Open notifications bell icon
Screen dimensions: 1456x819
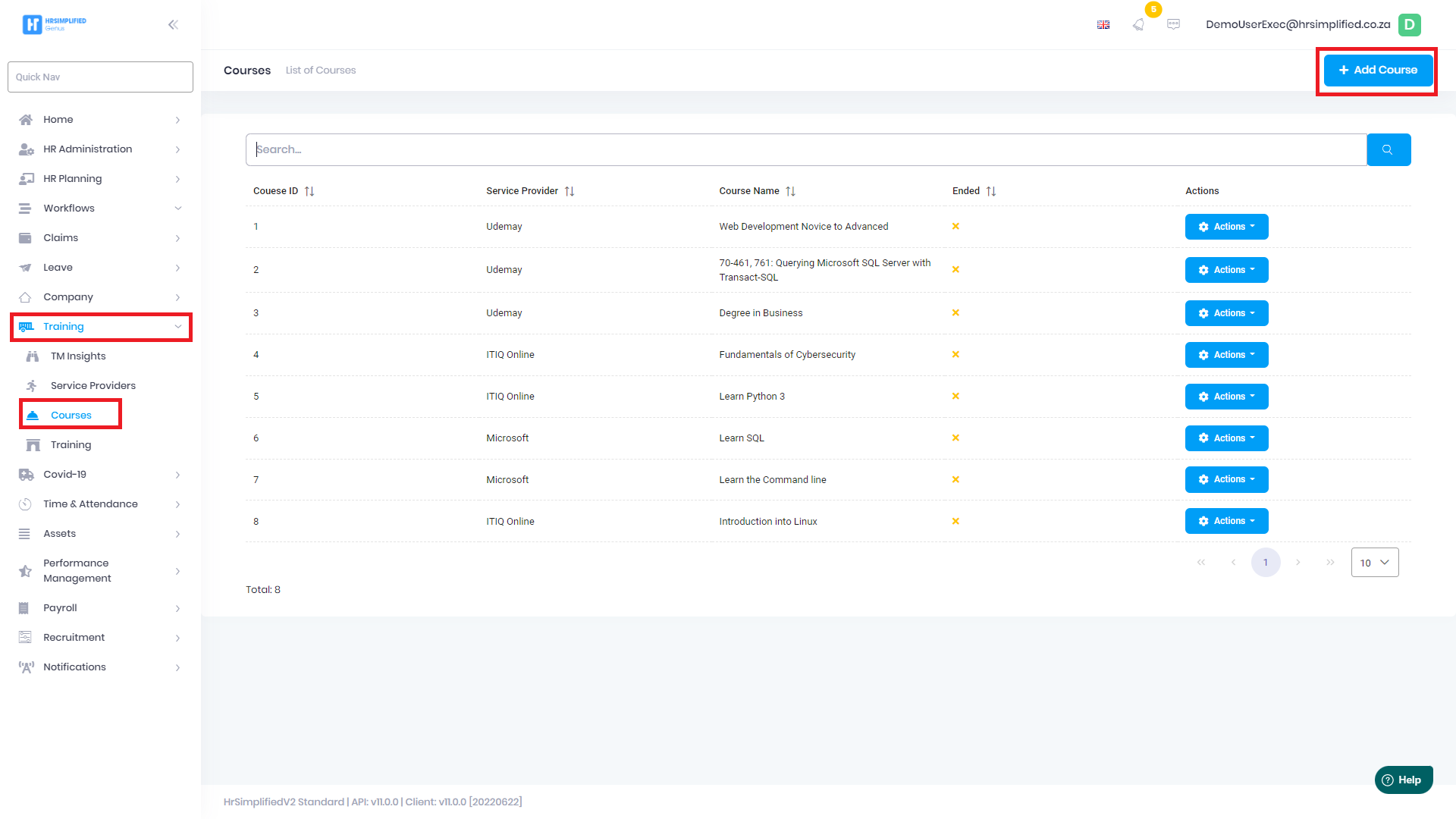1138,24
